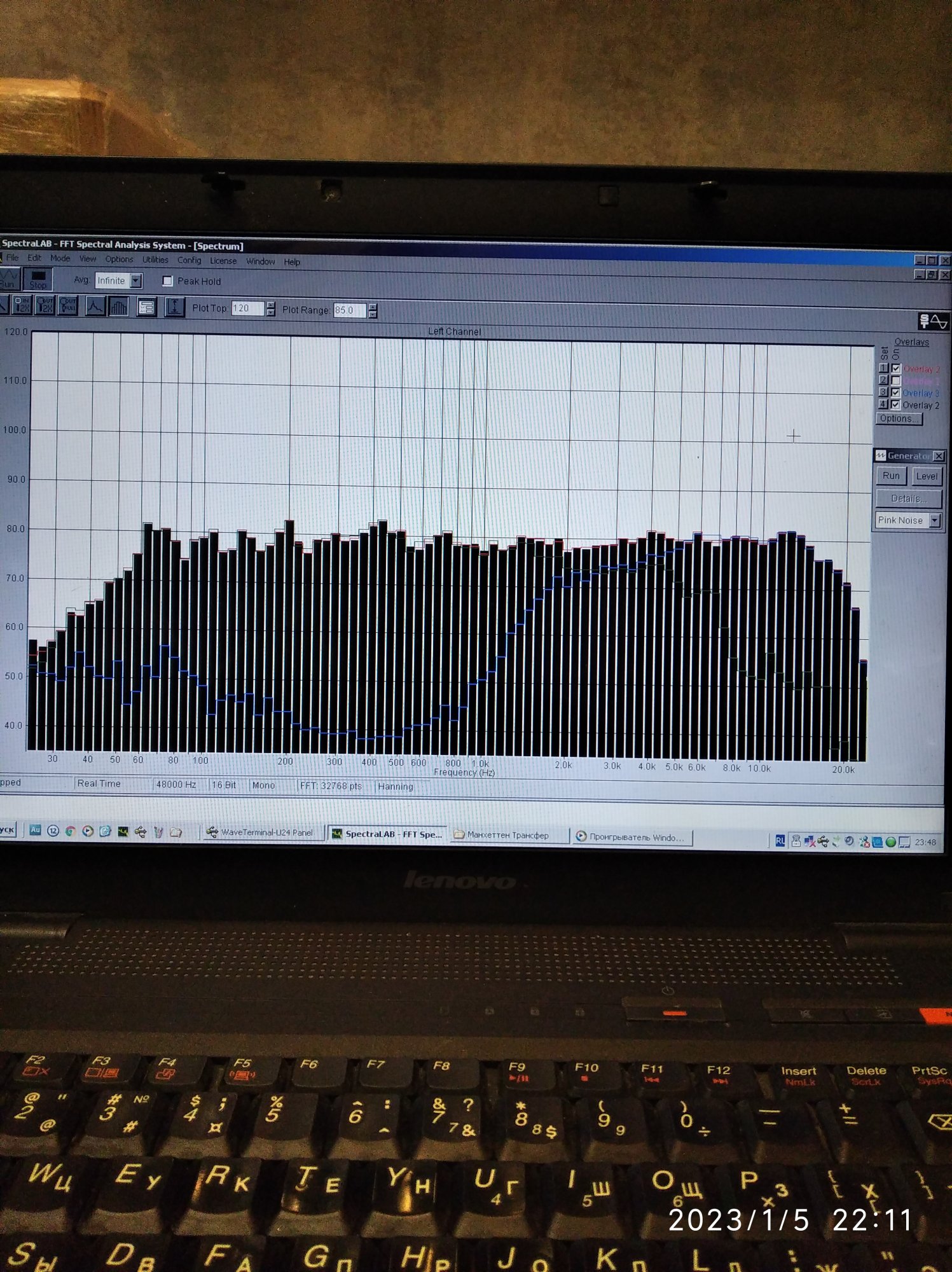Toggle the On checkbox for overlay row 4

click(896, 404)
